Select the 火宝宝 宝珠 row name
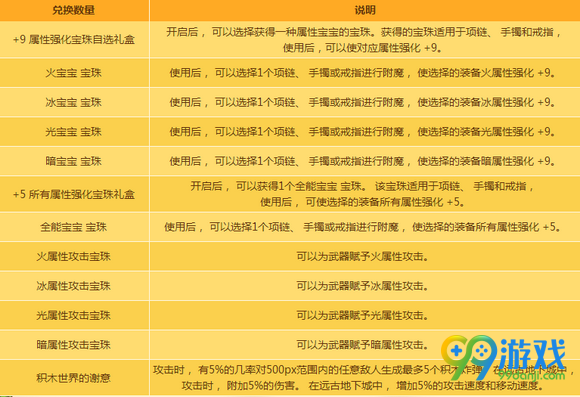The width and height of the screenshot is (580, 397). click(x=74, y=73)
